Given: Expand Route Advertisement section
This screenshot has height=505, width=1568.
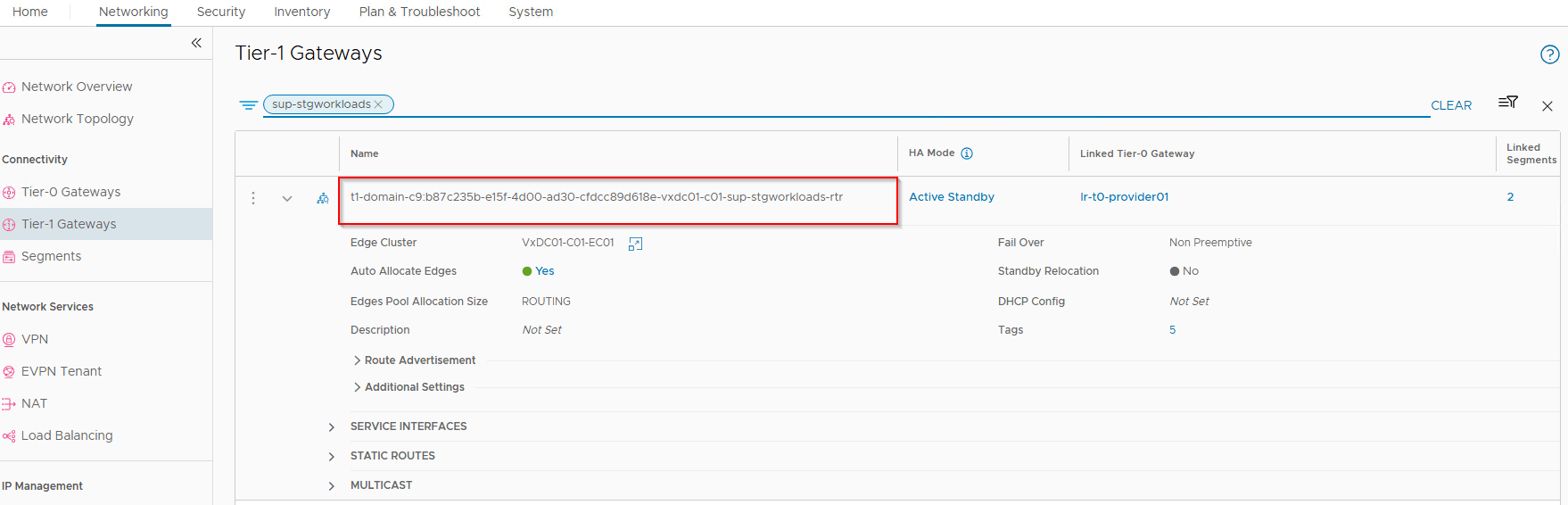Looking at the screenshot, I should [358, 360].
